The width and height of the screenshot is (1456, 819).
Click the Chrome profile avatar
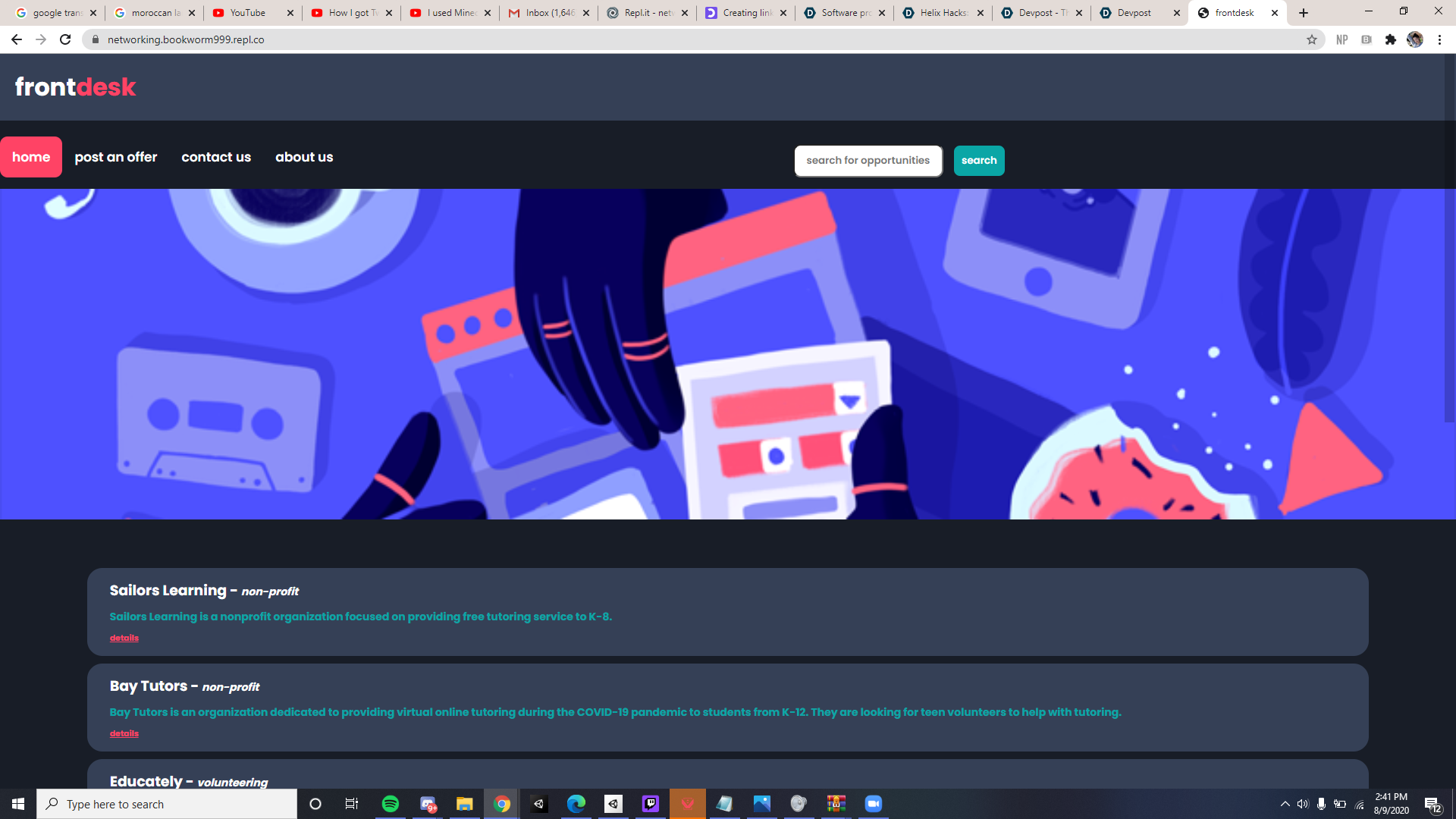[1414, 39]
